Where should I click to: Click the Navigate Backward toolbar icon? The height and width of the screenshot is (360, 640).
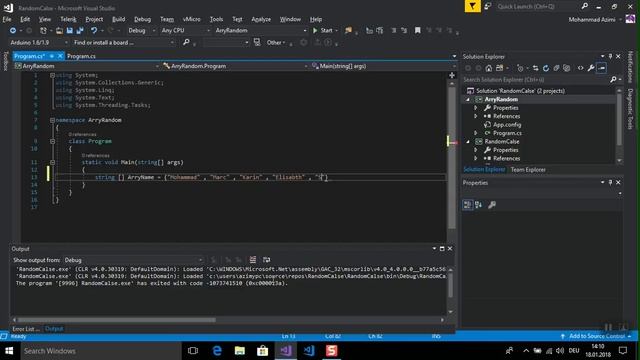pos(13,31)
